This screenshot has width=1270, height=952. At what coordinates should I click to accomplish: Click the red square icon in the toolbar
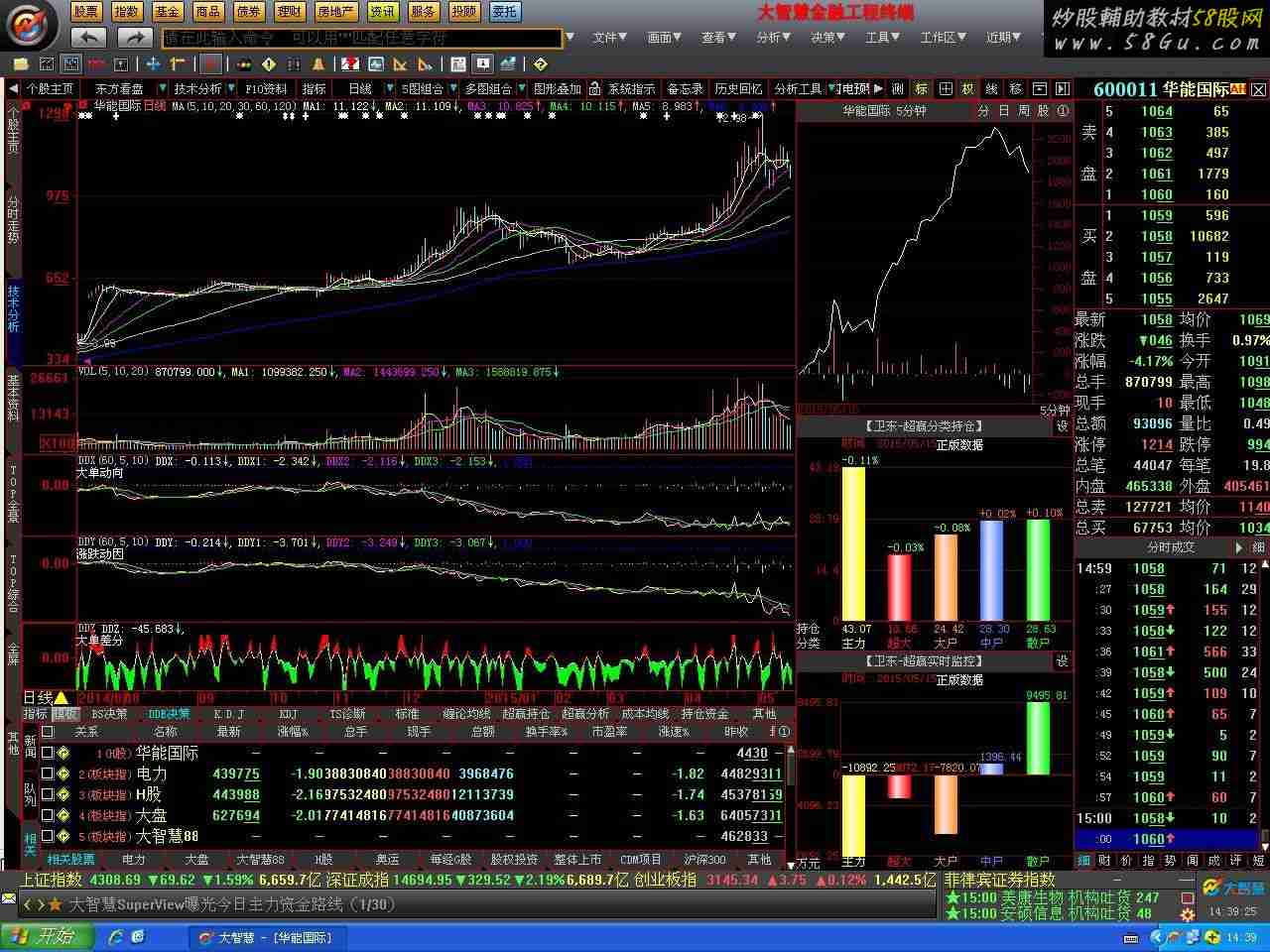click(210, 64)
